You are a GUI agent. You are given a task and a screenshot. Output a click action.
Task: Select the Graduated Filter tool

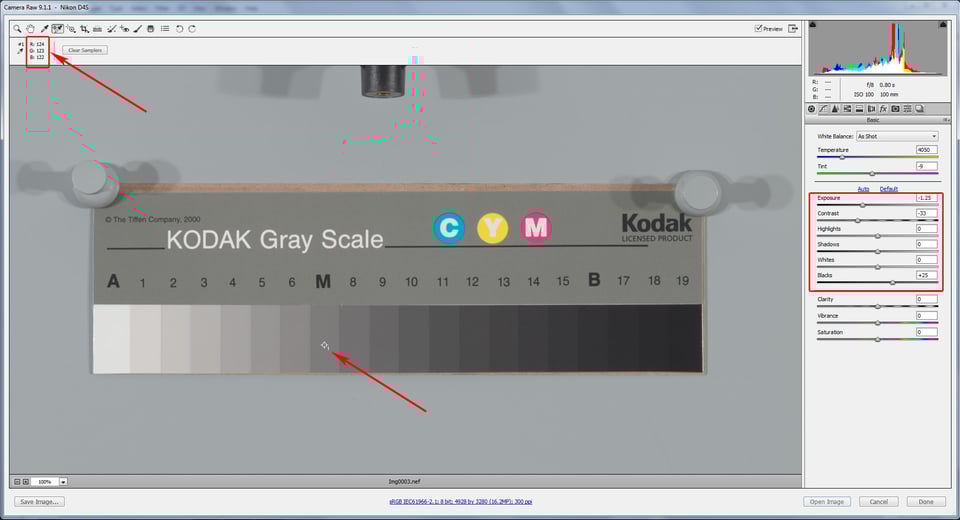coord(151,29)
